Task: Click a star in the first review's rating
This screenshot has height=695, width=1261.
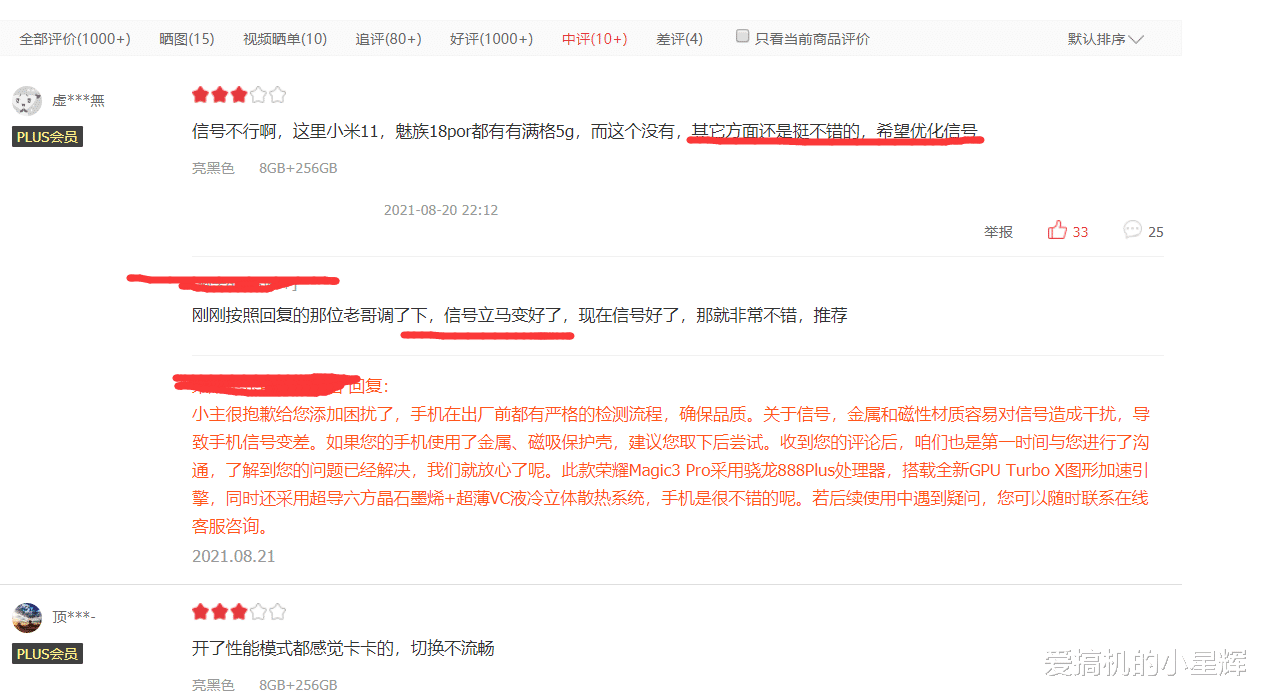Action: (x=220, y=94)
